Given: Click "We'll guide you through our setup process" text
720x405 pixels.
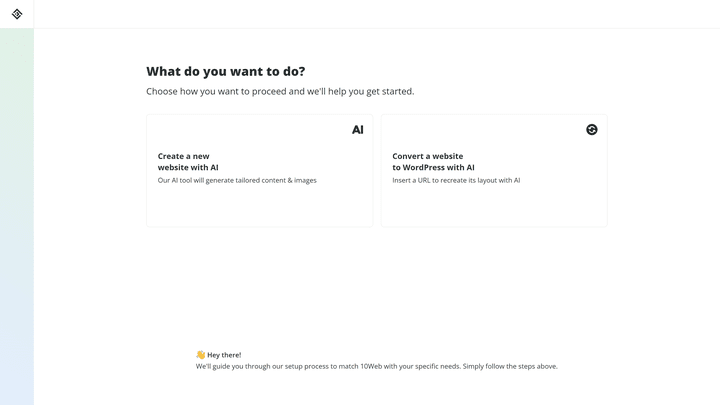Looking at the screenshot, I should click(x=270, y=367).
